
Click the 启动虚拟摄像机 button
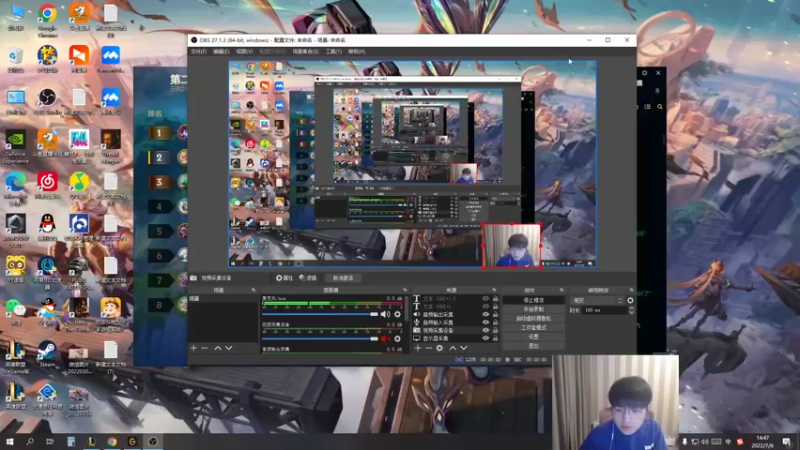tap(534, 318)
